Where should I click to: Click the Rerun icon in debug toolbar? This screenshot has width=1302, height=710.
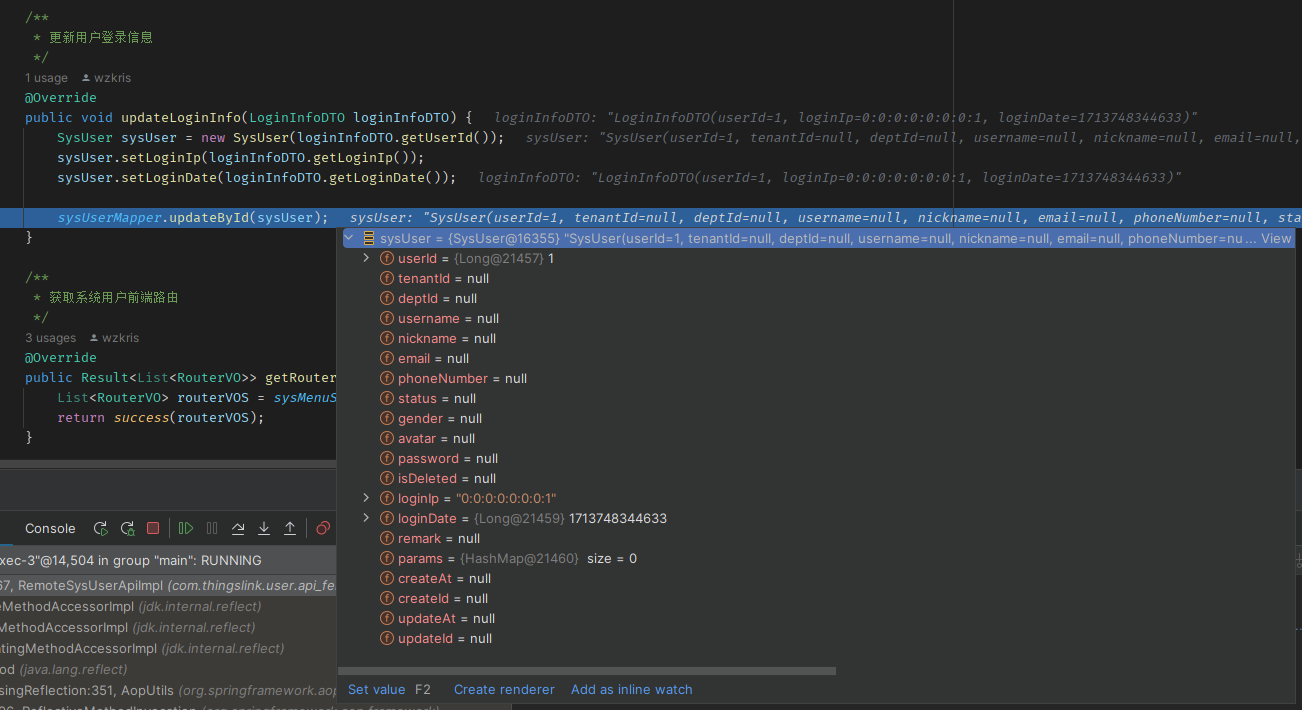pyautogui.click(x=100, y=528)
